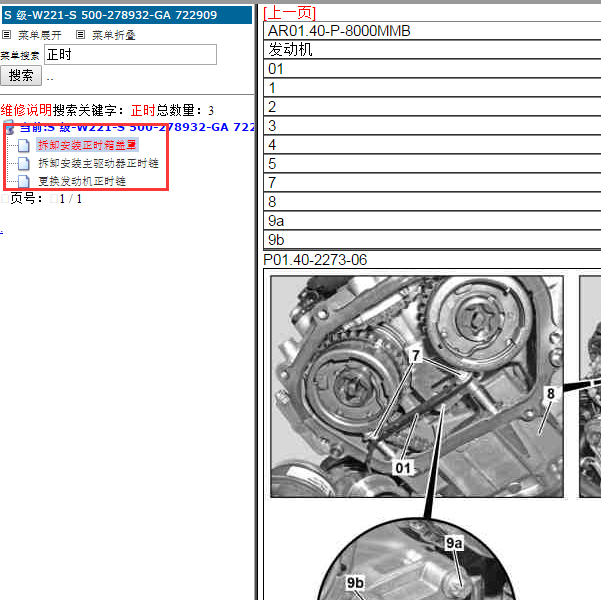
Task: Click page icon beside 拆卸安装主驱动器正时链
Action: (x=24, y=164)
